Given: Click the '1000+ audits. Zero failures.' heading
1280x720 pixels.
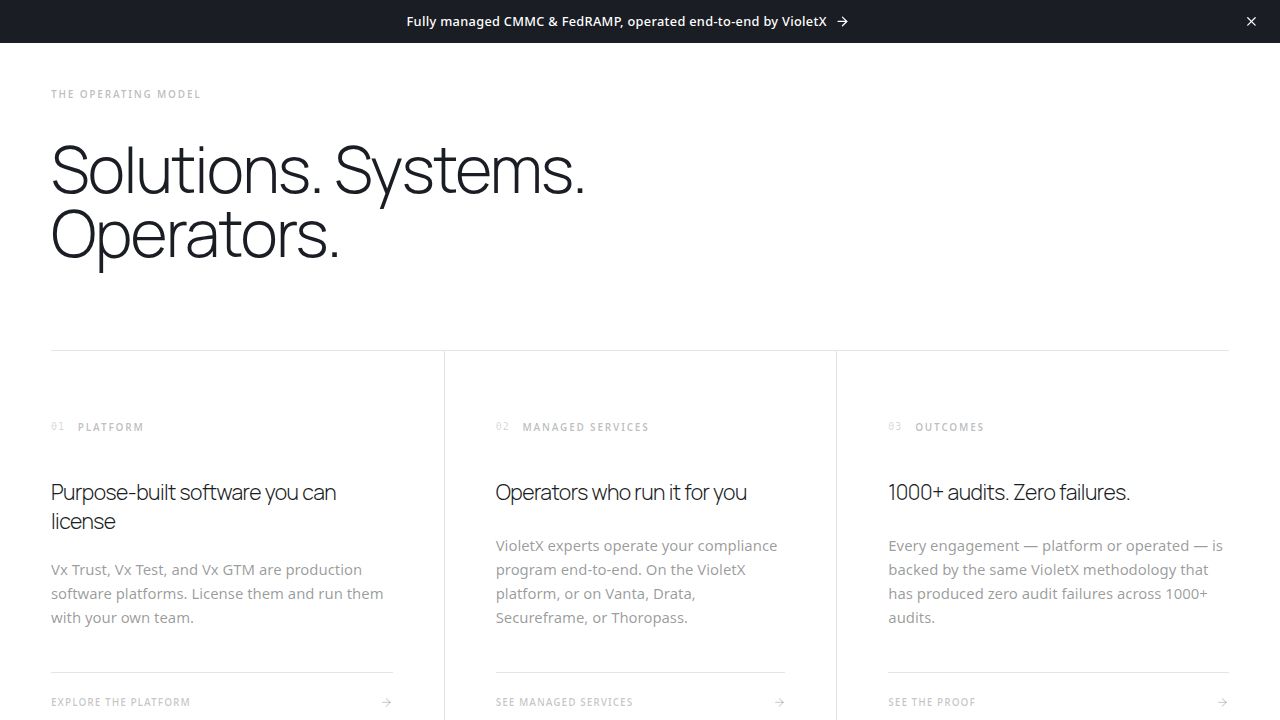Looking at the screenshot, I should coord(1009,492).
